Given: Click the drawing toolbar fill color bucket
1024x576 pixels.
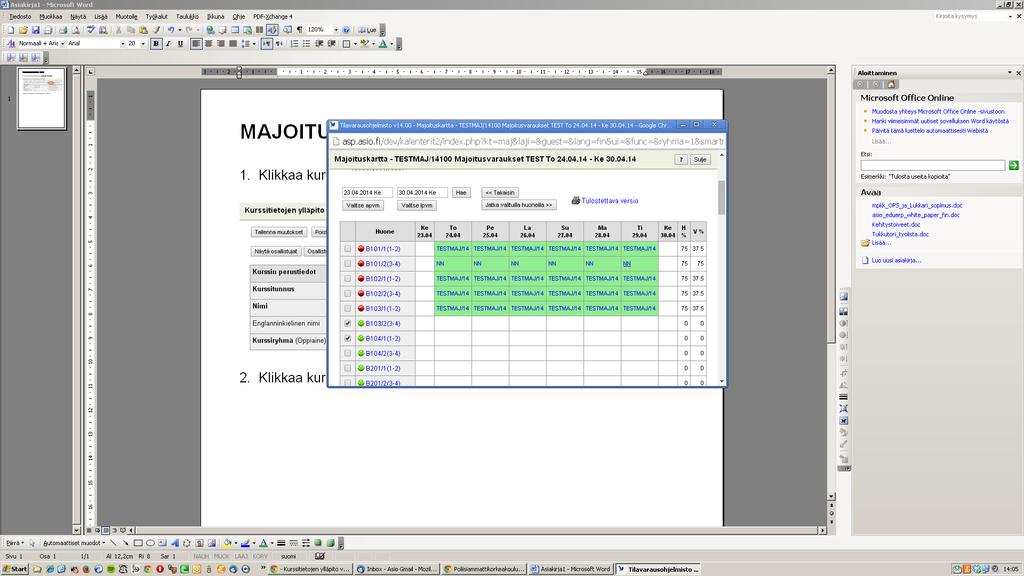Looking at the screenshot, I should click(227, 543).
